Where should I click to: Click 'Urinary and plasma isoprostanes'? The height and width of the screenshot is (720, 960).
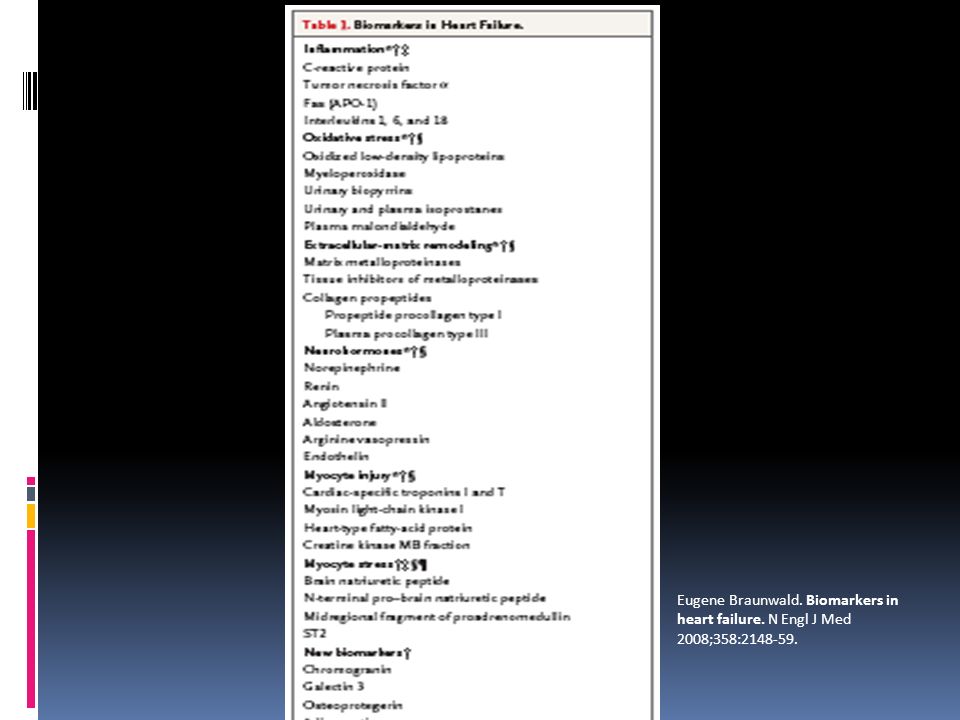[x=403, y=209]
